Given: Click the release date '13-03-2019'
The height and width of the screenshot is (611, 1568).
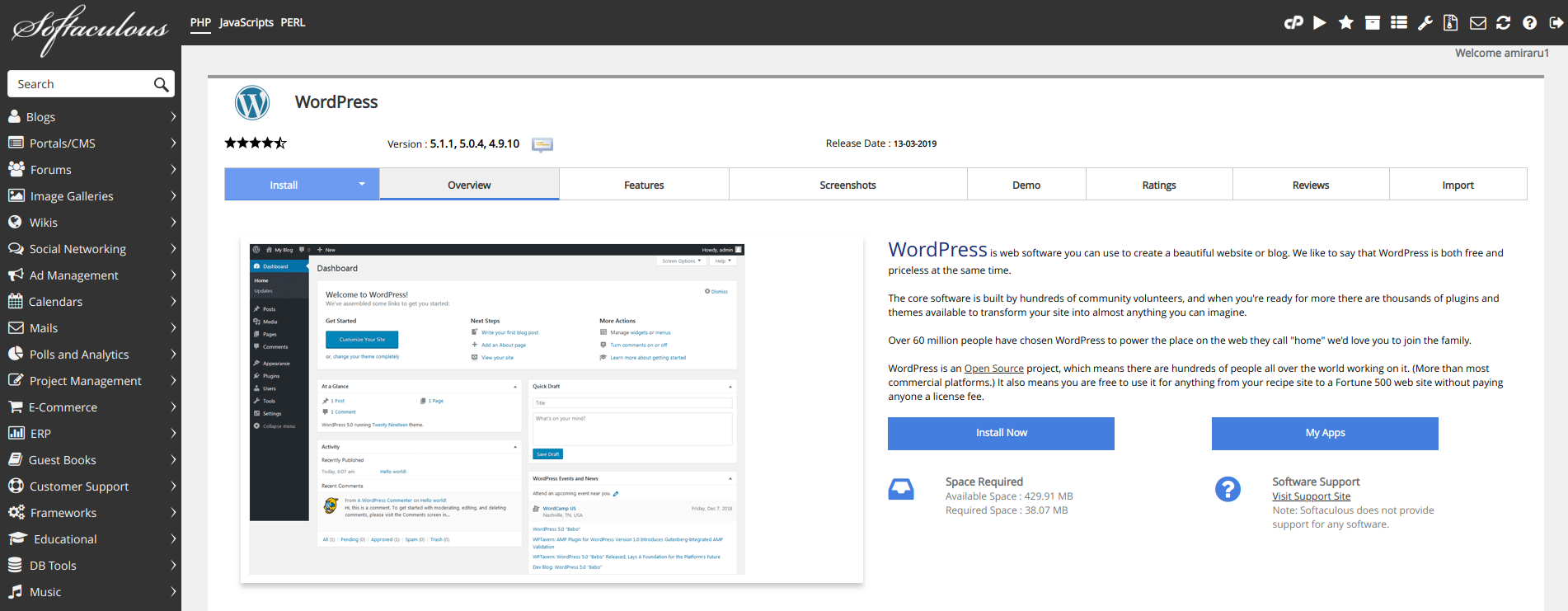Looking at the screenshot, I should (915, 143).
